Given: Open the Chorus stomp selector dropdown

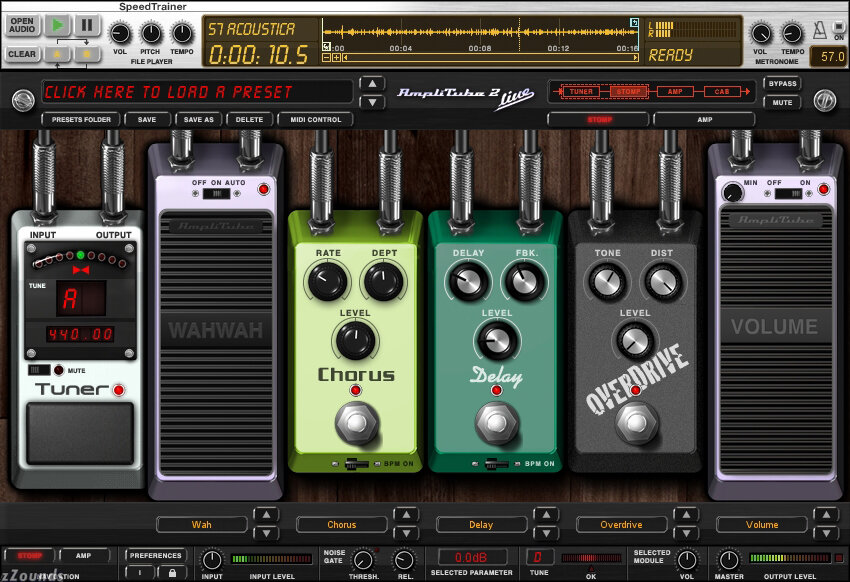Looking at the screenshot, I should click(x=342, y=525).
